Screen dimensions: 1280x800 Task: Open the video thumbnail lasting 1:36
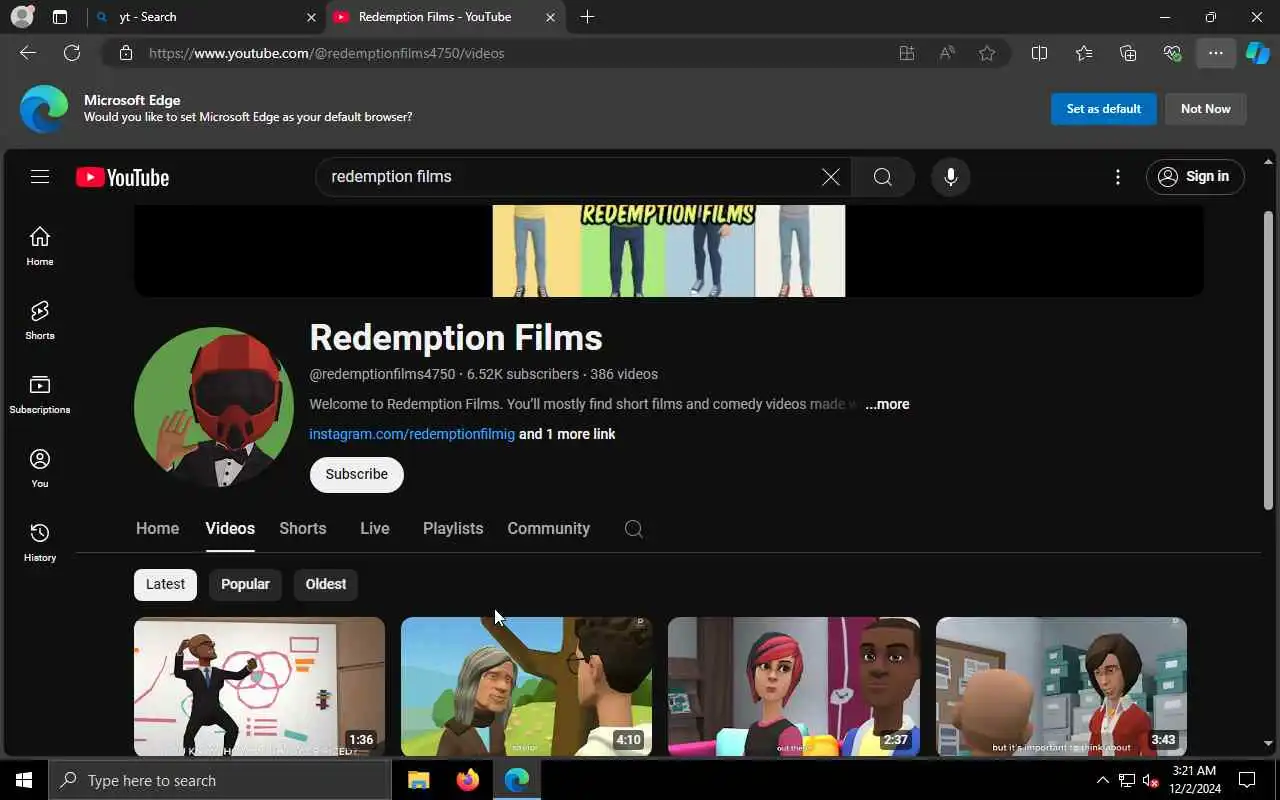pos(259,686)
